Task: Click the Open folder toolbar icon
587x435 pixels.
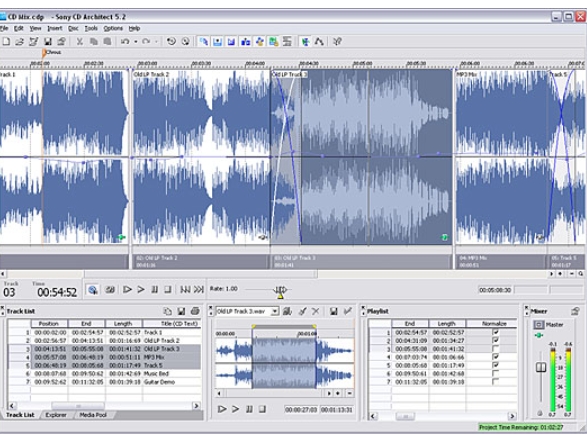Action: [19, 42]
